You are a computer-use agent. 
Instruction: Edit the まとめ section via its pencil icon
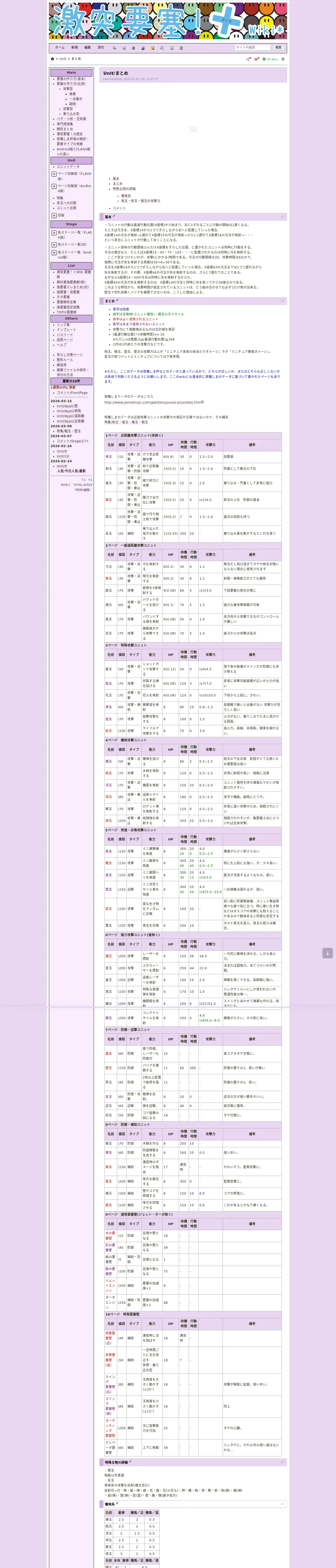[x=117, y=300]
